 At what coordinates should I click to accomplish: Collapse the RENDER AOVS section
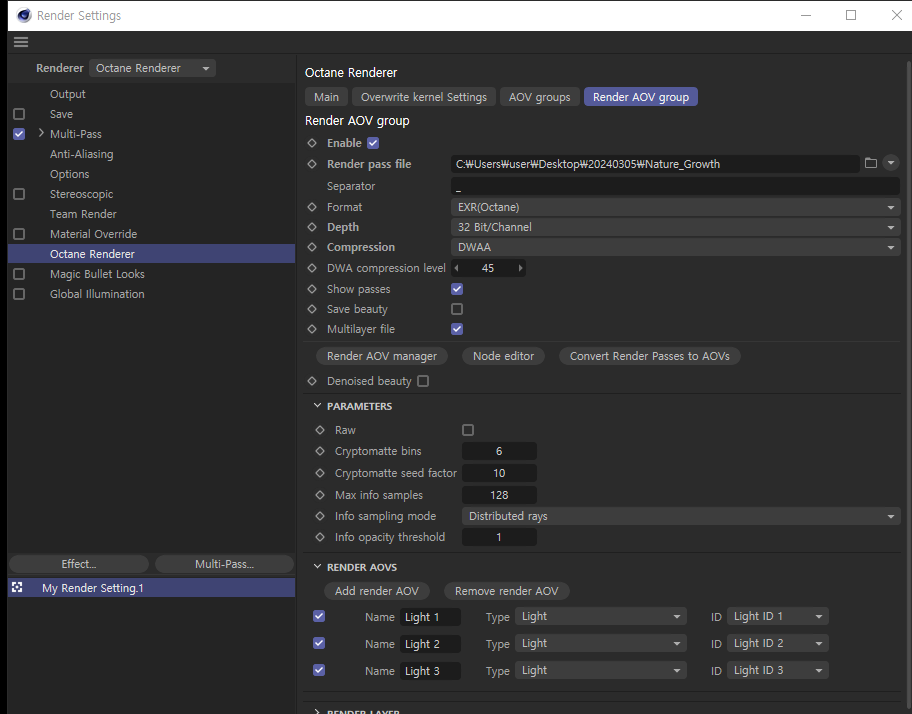coord(317,566)
